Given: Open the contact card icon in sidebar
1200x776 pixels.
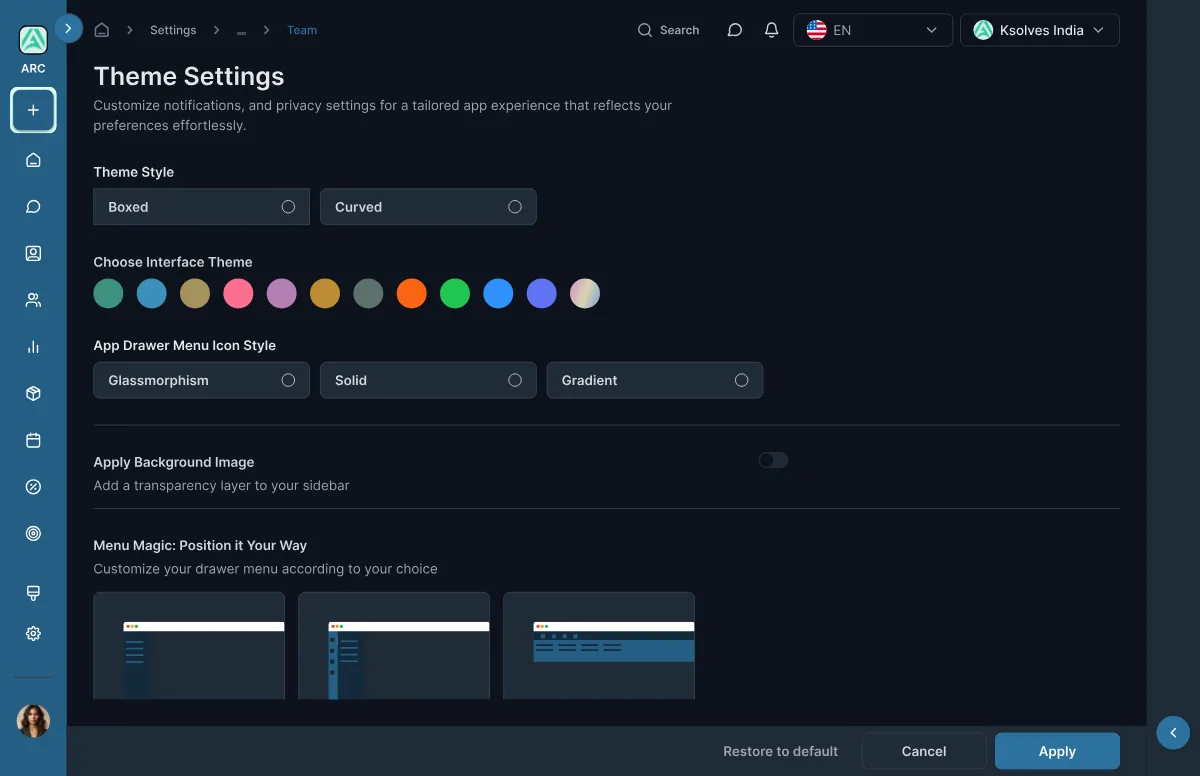Looking at the screenshot, I should pyautogui.click(x=33, y=253).
